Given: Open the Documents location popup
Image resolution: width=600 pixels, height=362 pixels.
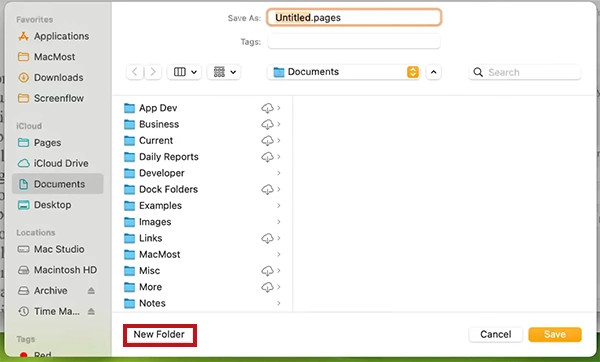Looking at the screenshot, I should pyautogui.click(x=344, y=72).
